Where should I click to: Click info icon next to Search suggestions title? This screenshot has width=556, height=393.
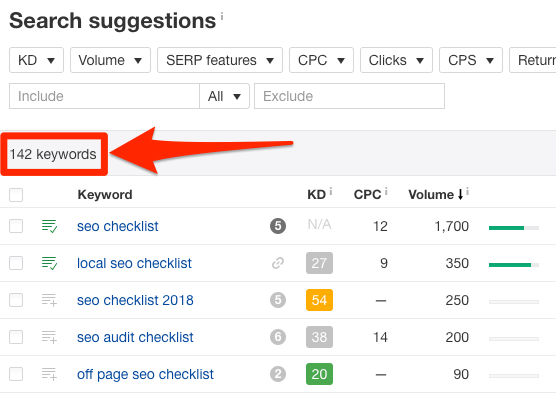coord(222,16)
